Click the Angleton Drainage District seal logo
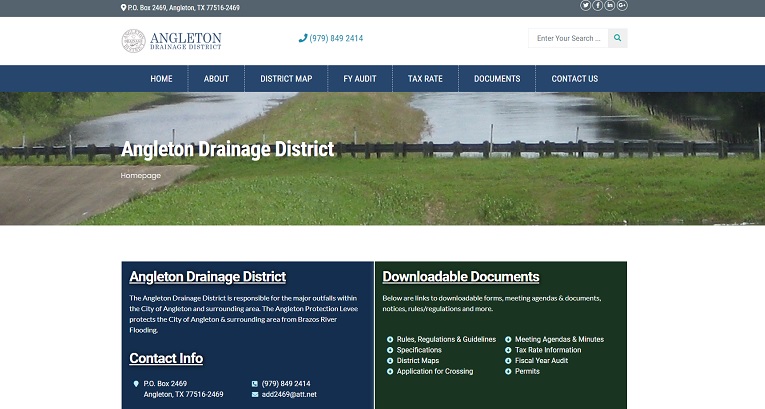Screen dimensions: 765x409 coord(133,41)
